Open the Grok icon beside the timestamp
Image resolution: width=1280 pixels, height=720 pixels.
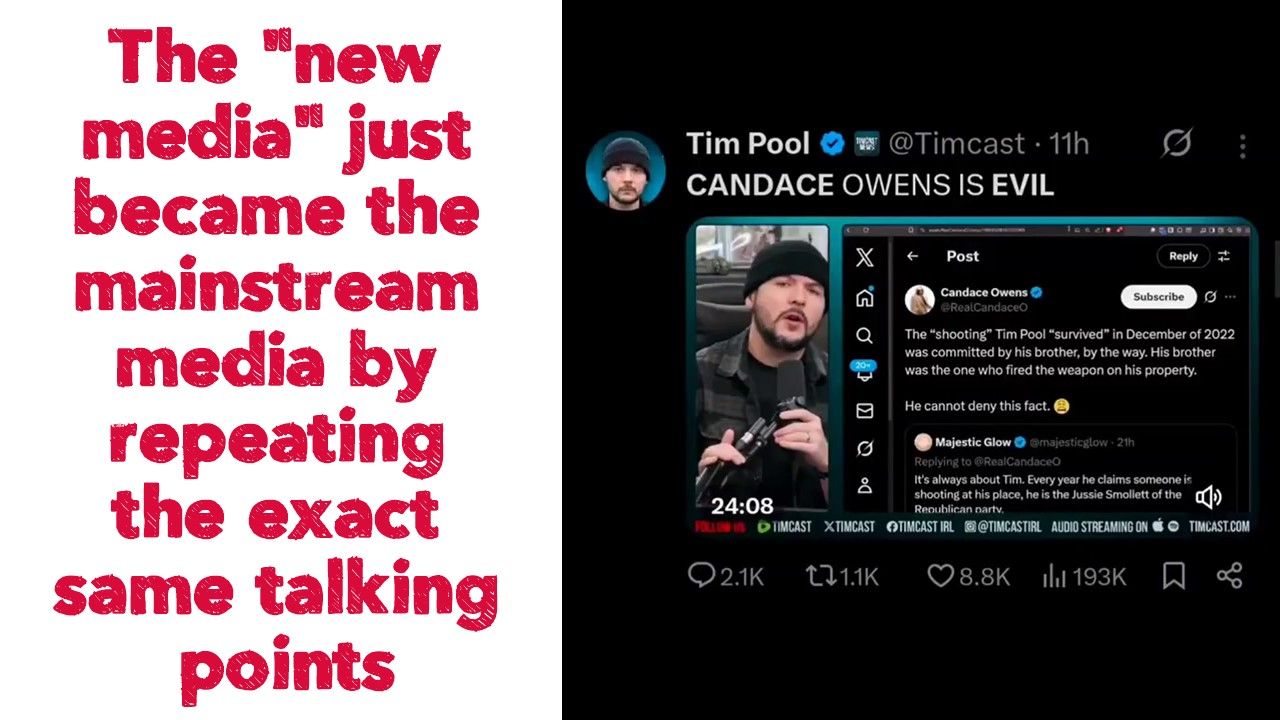1177,144
